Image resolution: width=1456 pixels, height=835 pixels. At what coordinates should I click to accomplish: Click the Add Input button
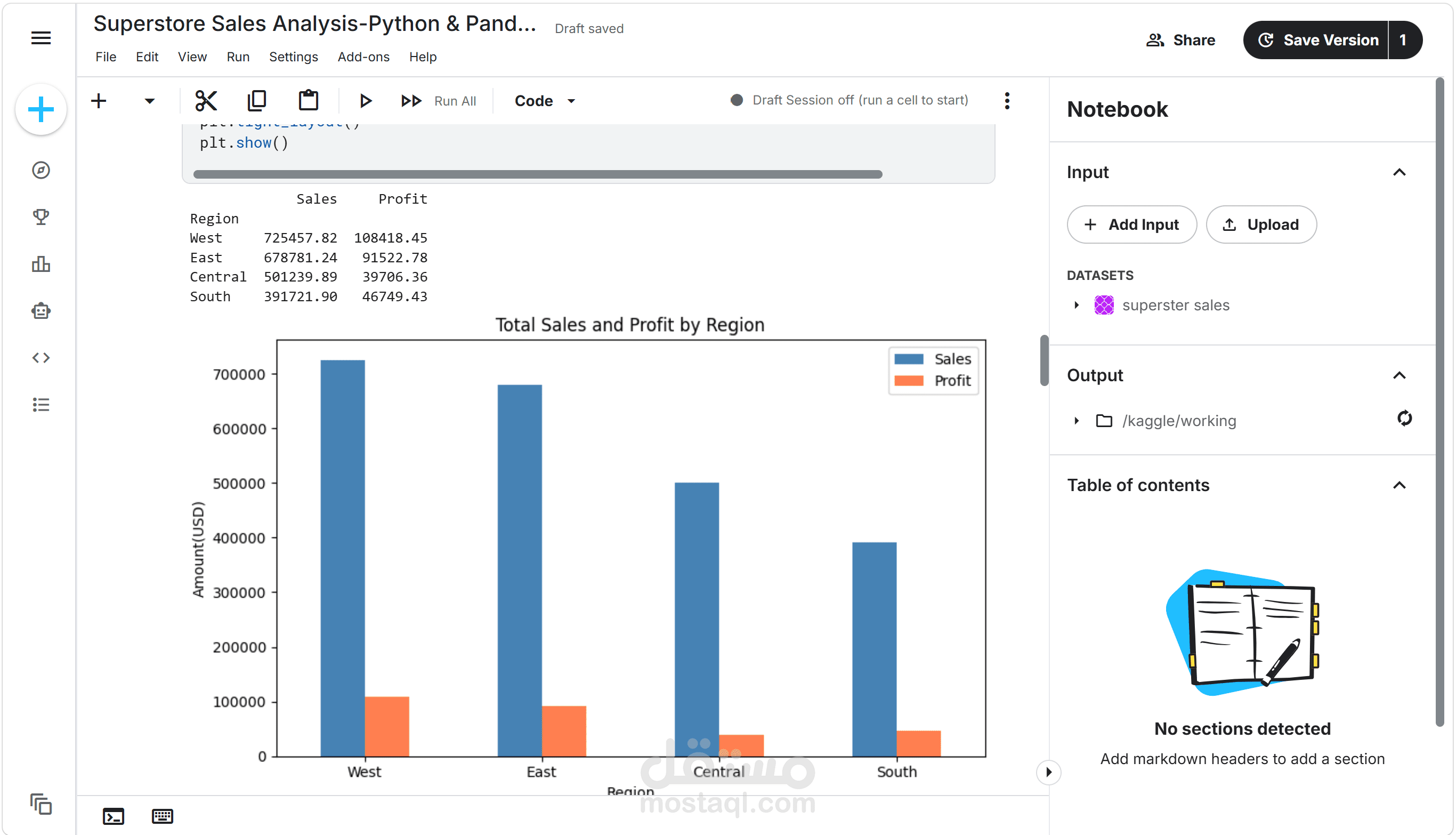pyautogui.click(x=1131, y=224)
